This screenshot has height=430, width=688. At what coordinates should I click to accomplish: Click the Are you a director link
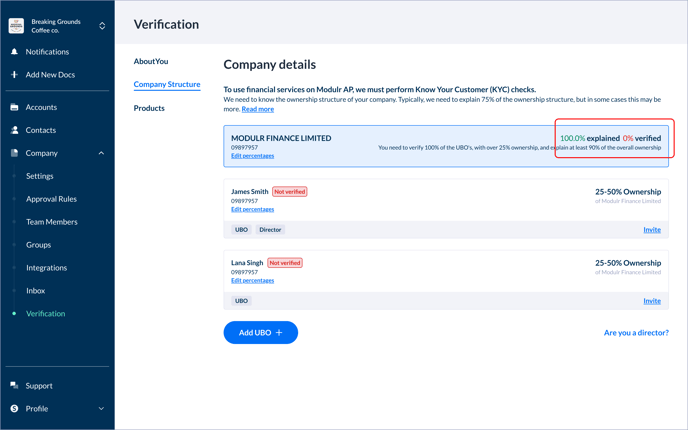[x=636, y=333]
